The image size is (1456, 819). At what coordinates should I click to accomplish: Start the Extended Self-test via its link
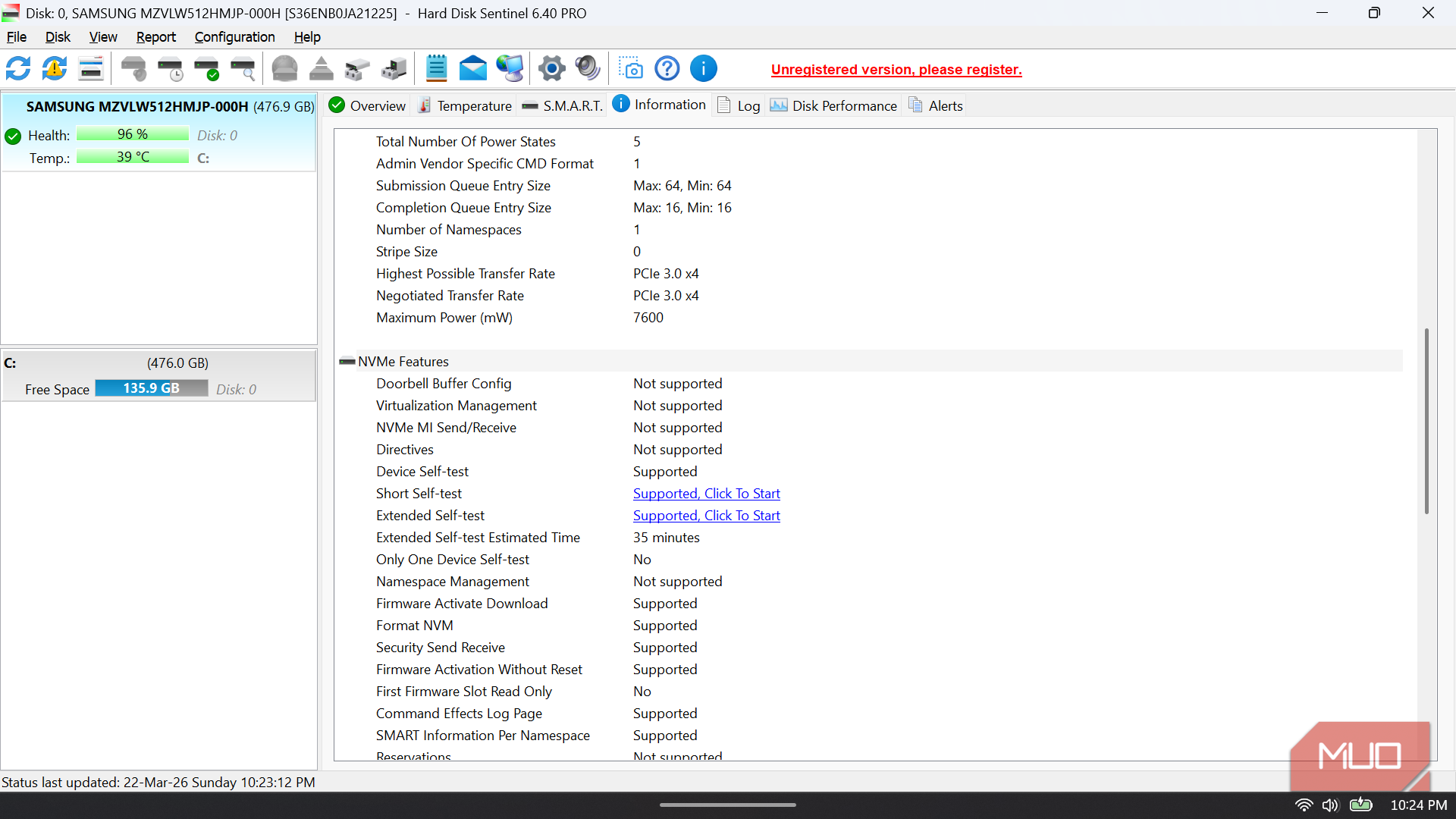(707, 516)
